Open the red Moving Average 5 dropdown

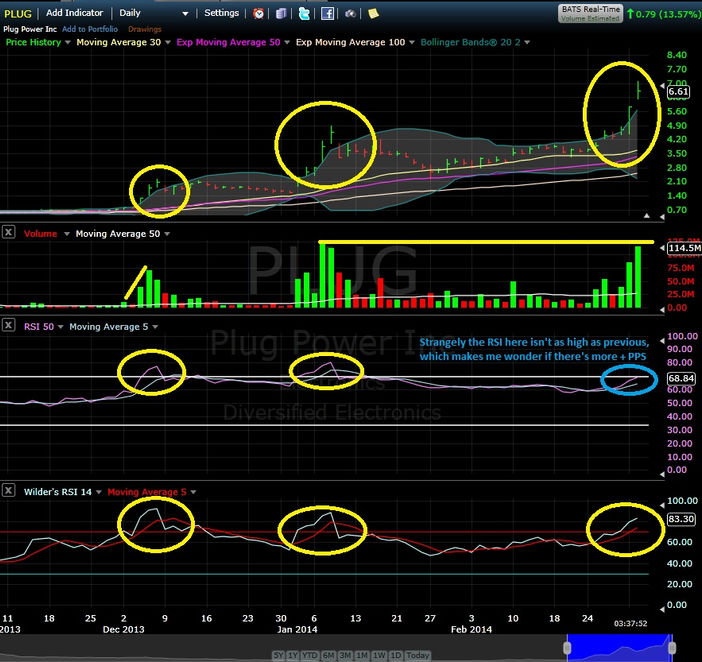click(x=193, y=492)
